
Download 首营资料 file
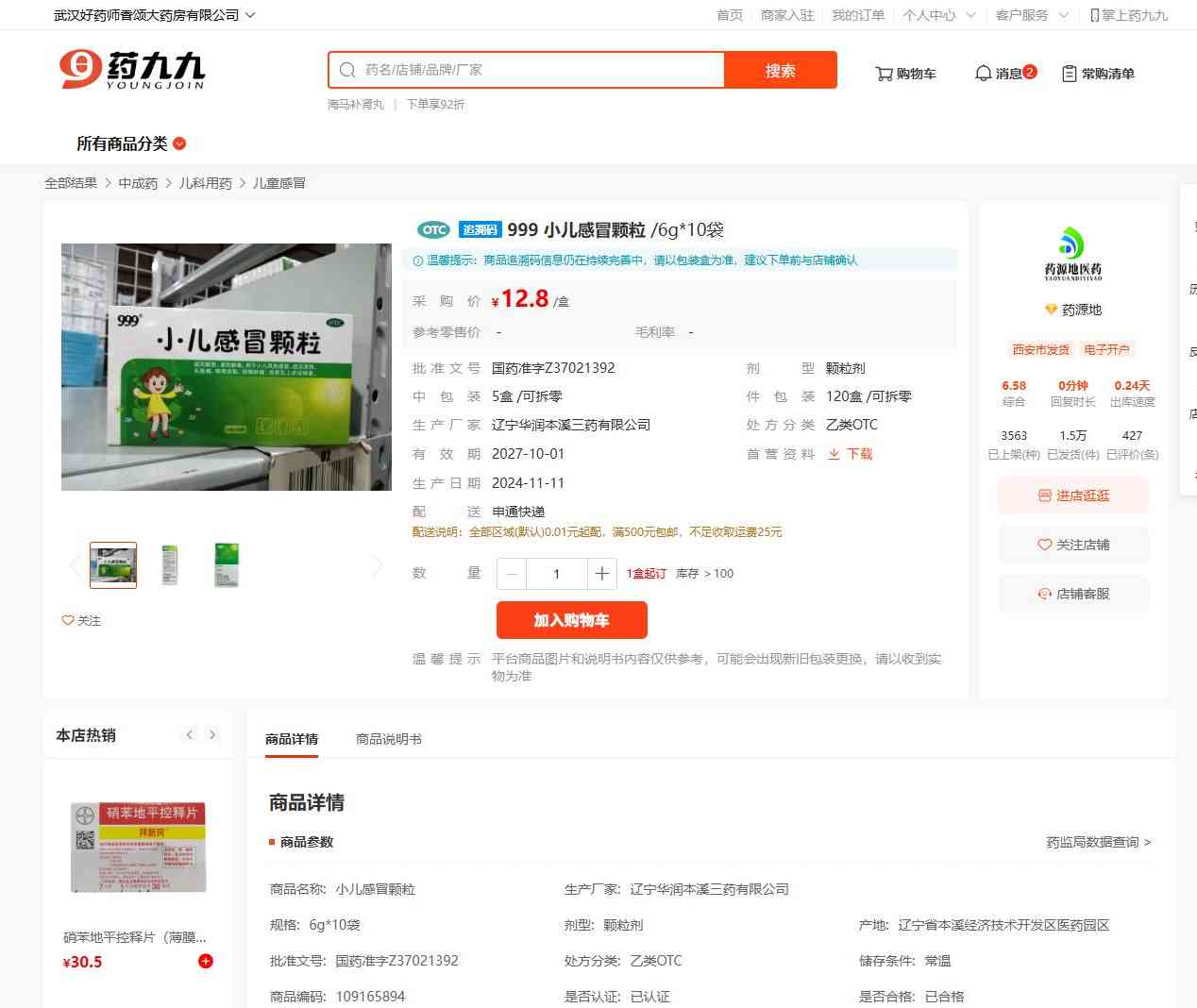851,454
